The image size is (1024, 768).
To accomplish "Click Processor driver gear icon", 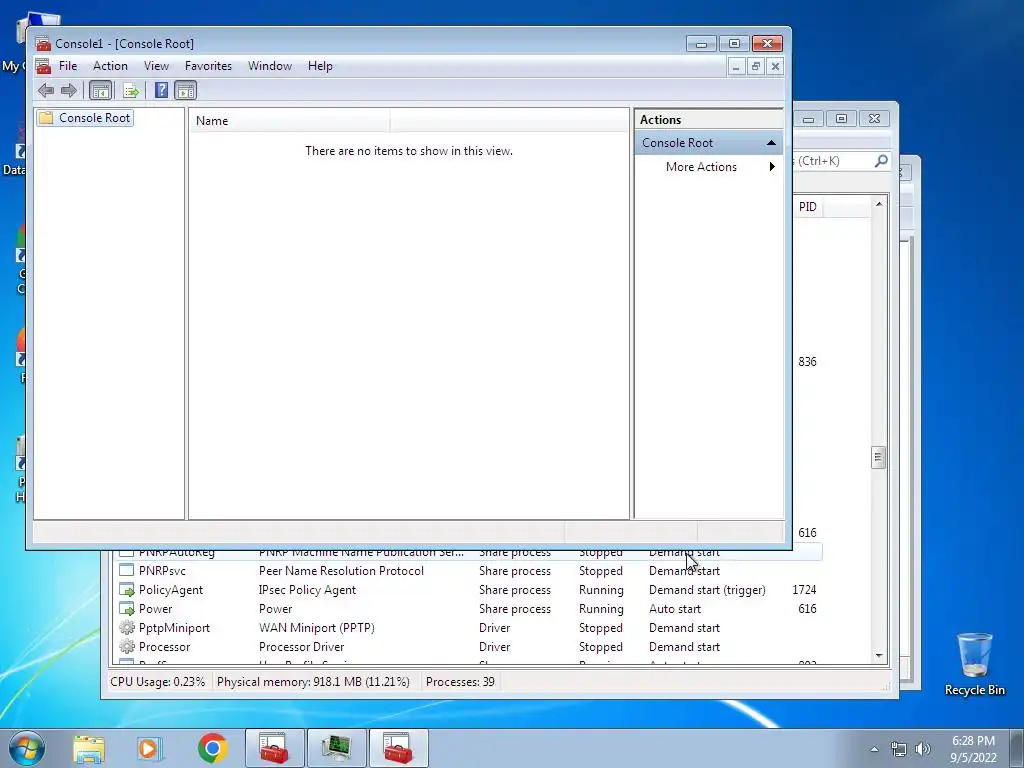I will tap(127, 647).
